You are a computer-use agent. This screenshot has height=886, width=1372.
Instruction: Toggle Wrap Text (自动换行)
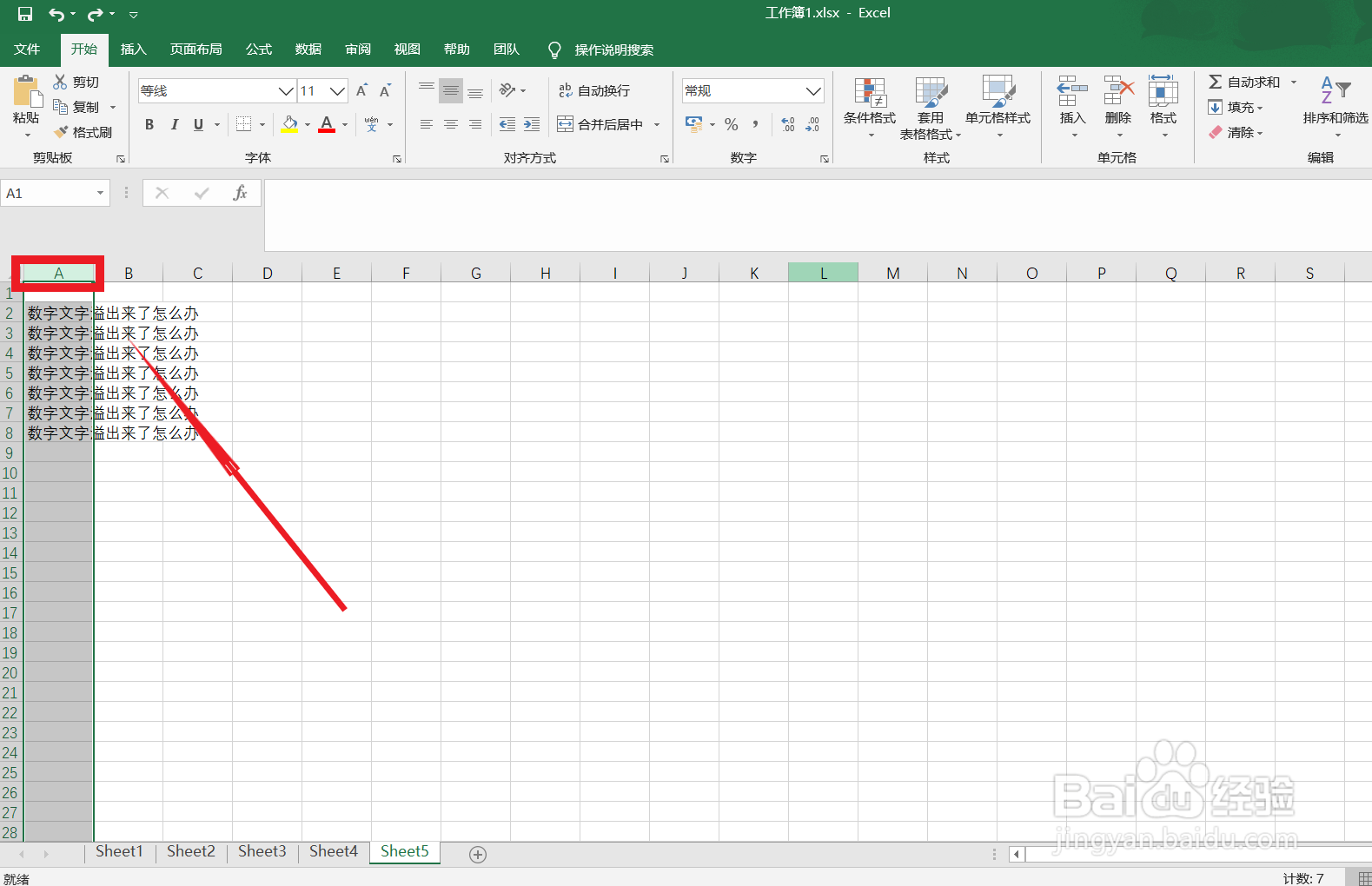[594, 90]
